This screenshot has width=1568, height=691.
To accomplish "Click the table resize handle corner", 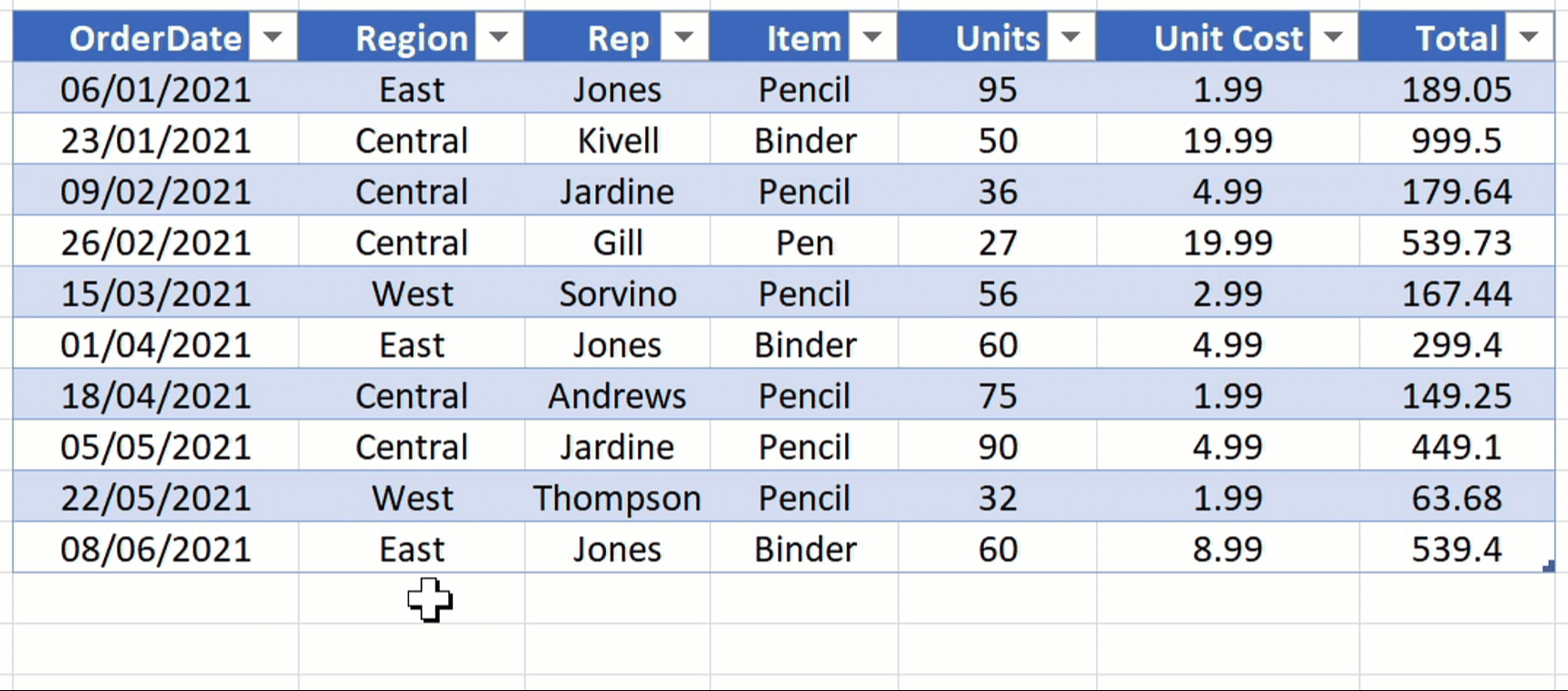I will pos(1548,567).
